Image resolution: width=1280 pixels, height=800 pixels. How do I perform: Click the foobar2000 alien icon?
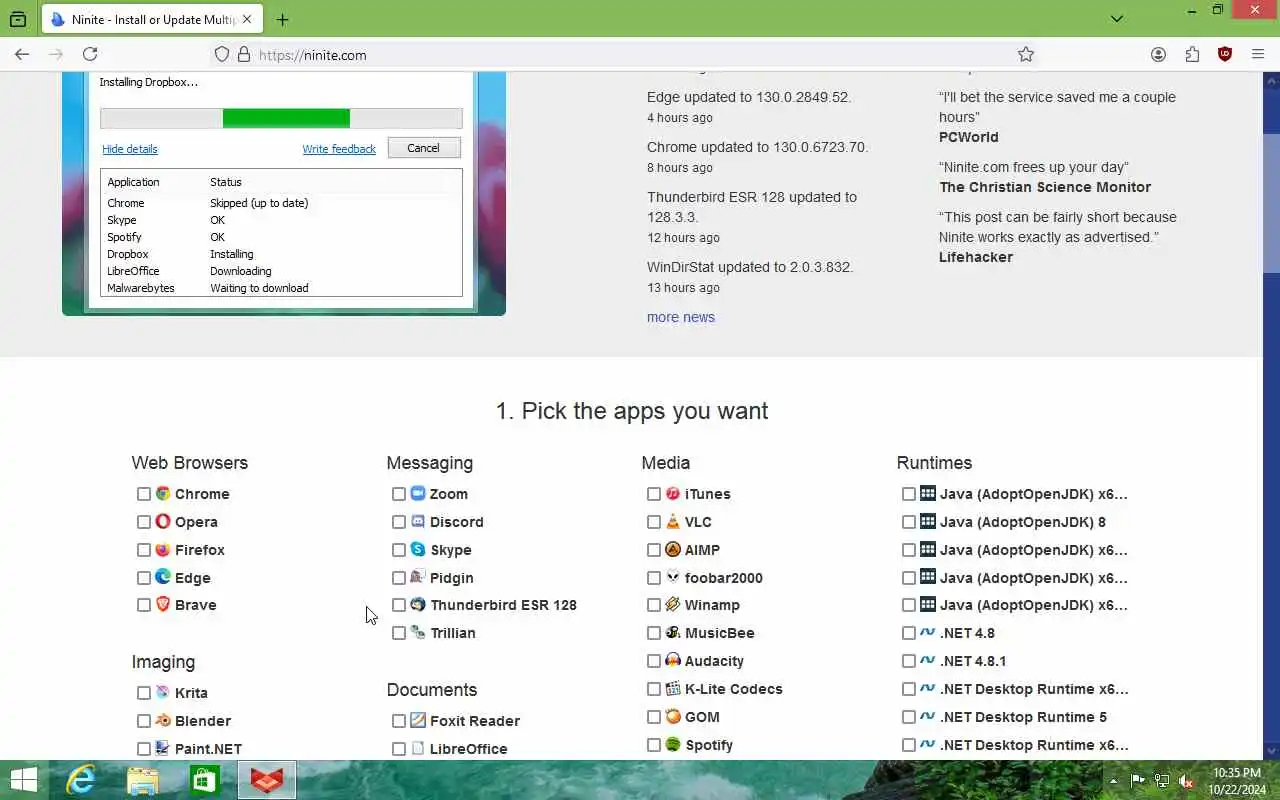point(673,578)
